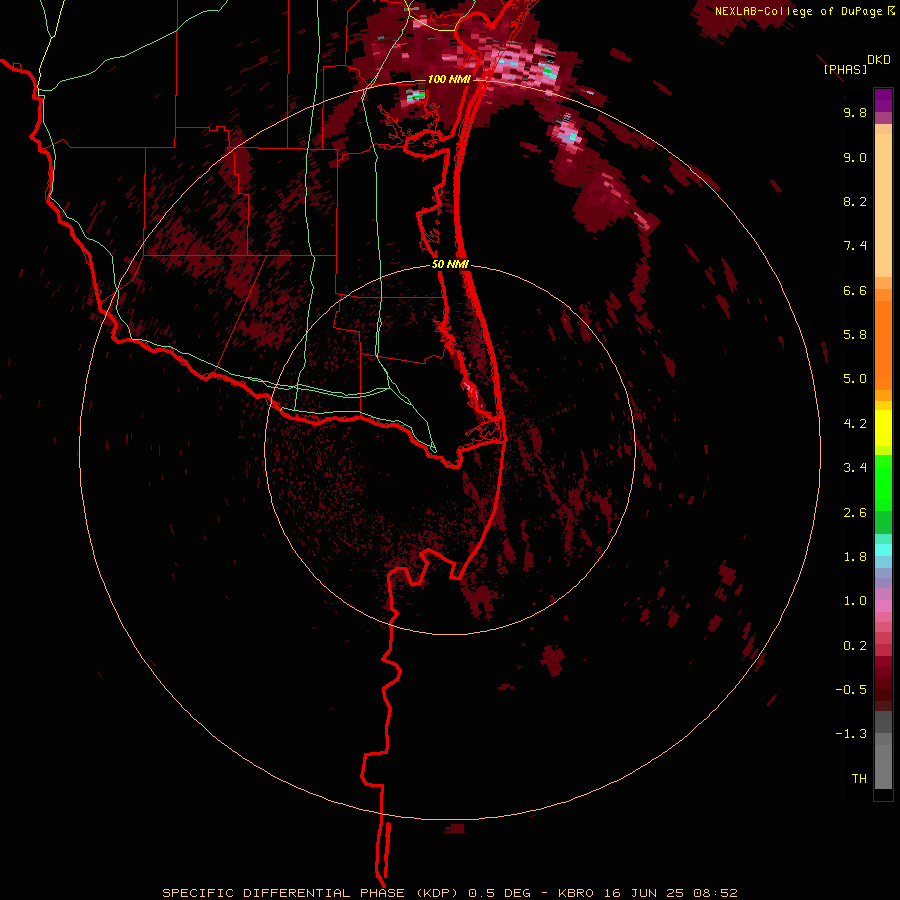Click the 1.8 scale value
The width and height of the screenshot is (900, 900).
point(855,557)
